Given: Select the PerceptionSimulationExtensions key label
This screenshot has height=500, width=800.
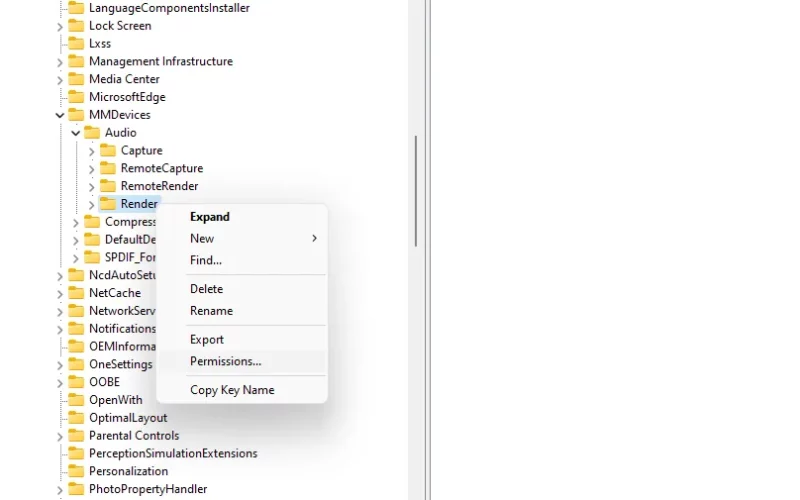Looking at the screenshot, I should (173, 453).
